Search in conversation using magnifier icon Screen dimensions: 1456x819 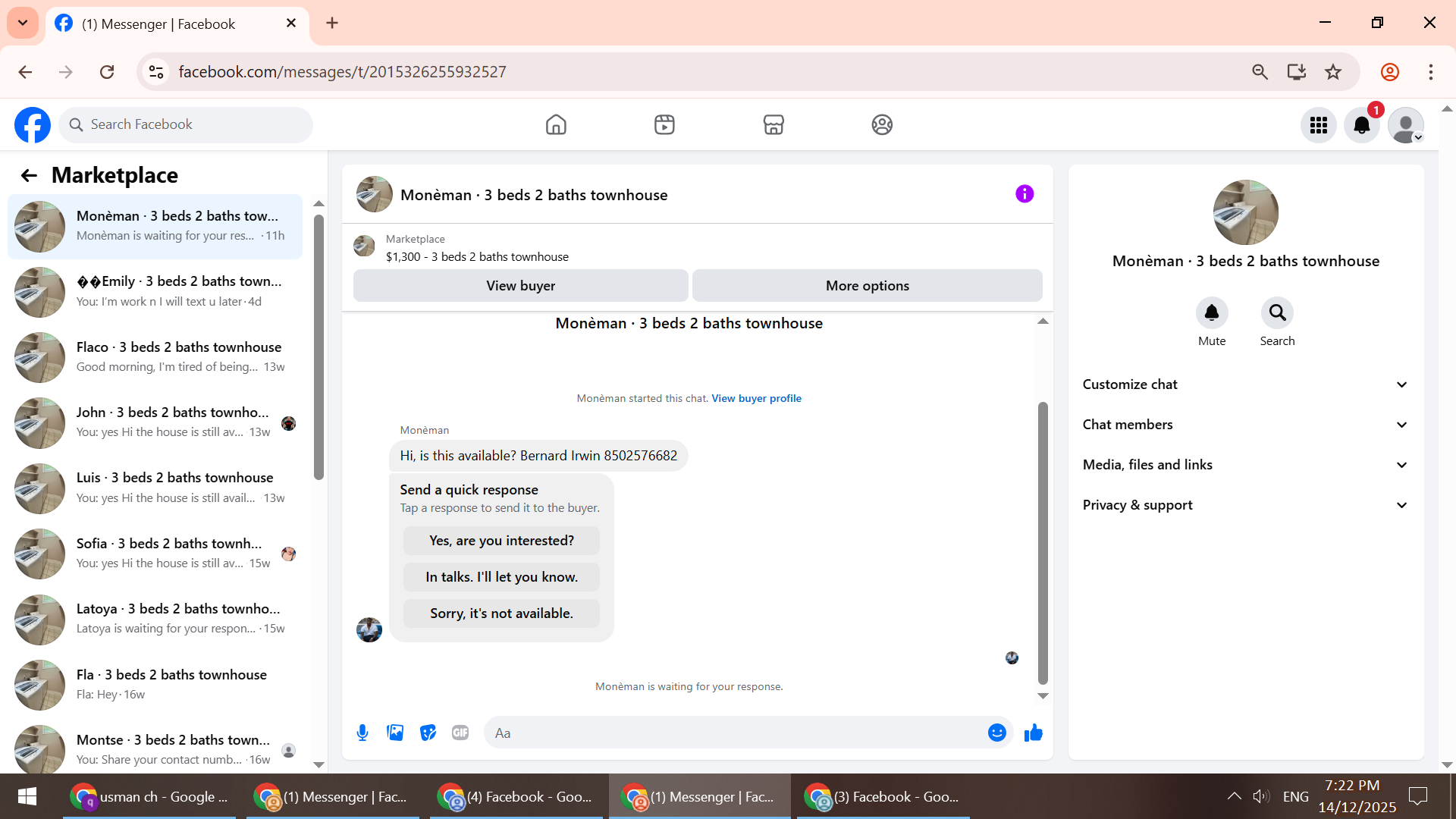[1277, 312]
